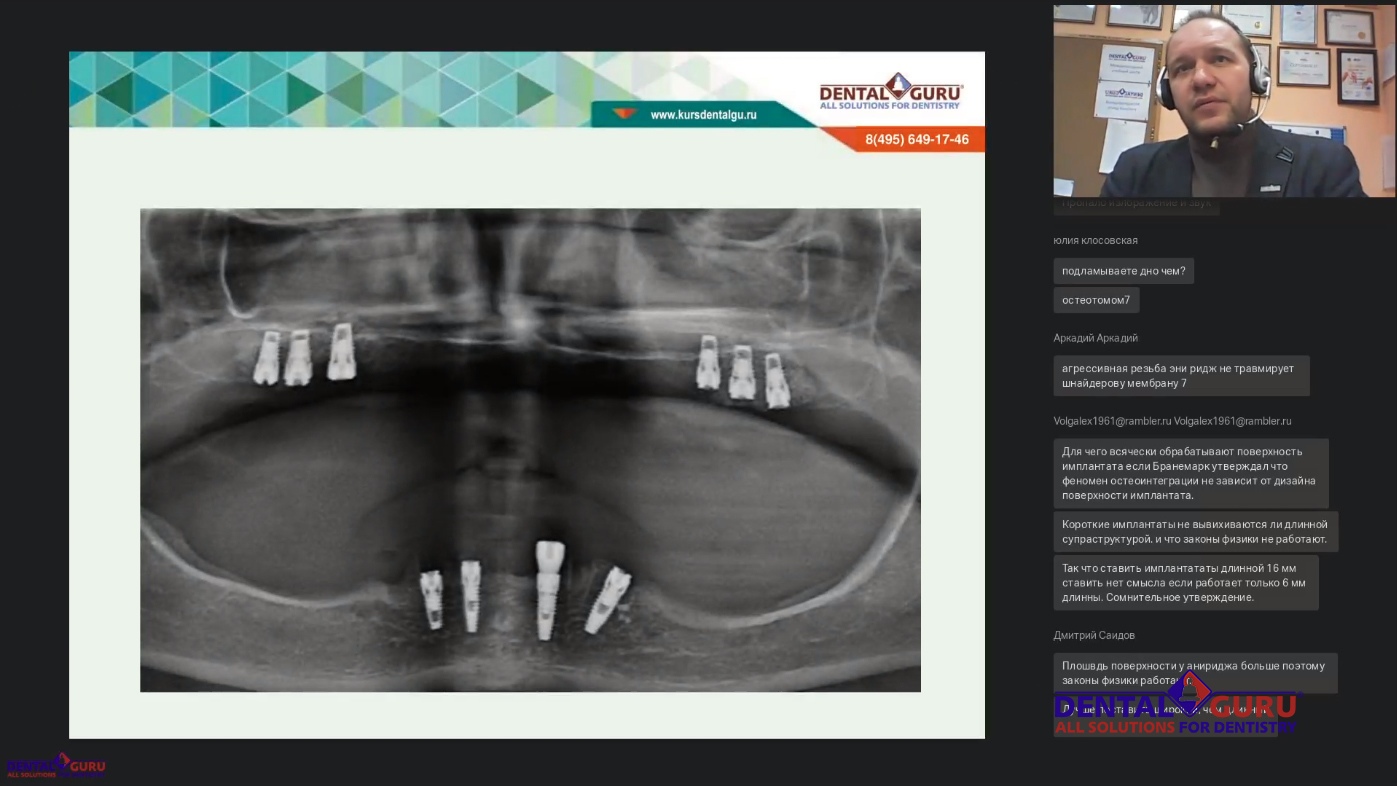This screenshot has height=786, width=1397.
Task: Select the message beginning "Так что ставить имплантататы"
Action: tap(1185, 583)
